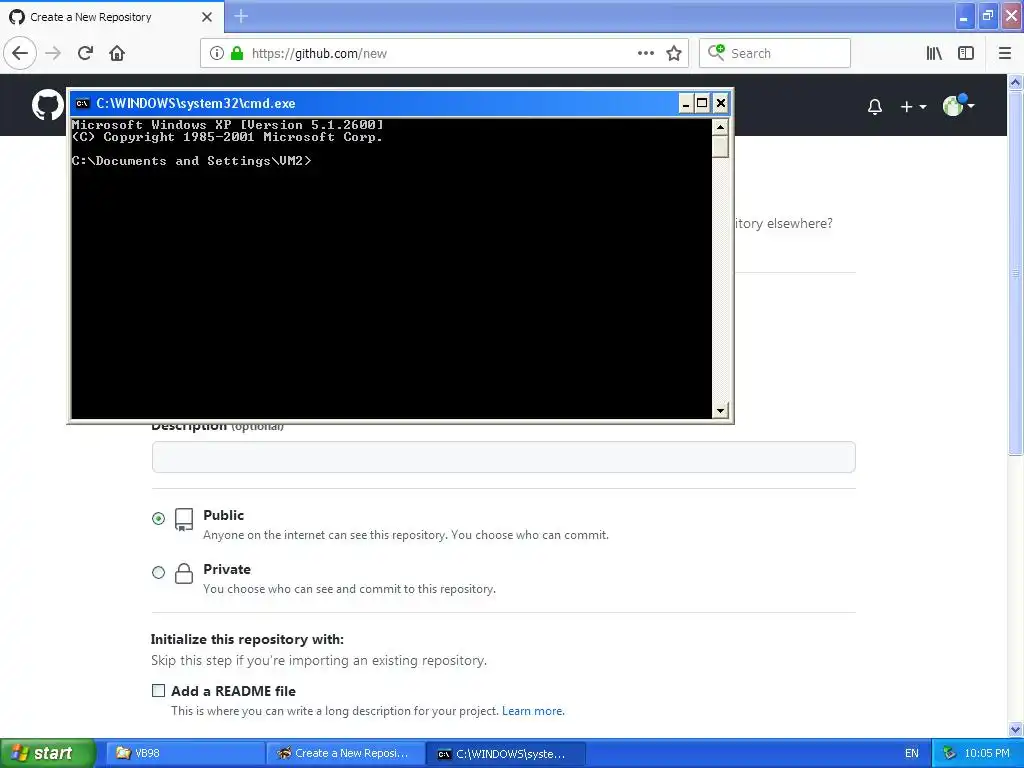Click the green secure padlock icon
The height and width of the screenshot is (768, 1024).
tap(237, 53)
